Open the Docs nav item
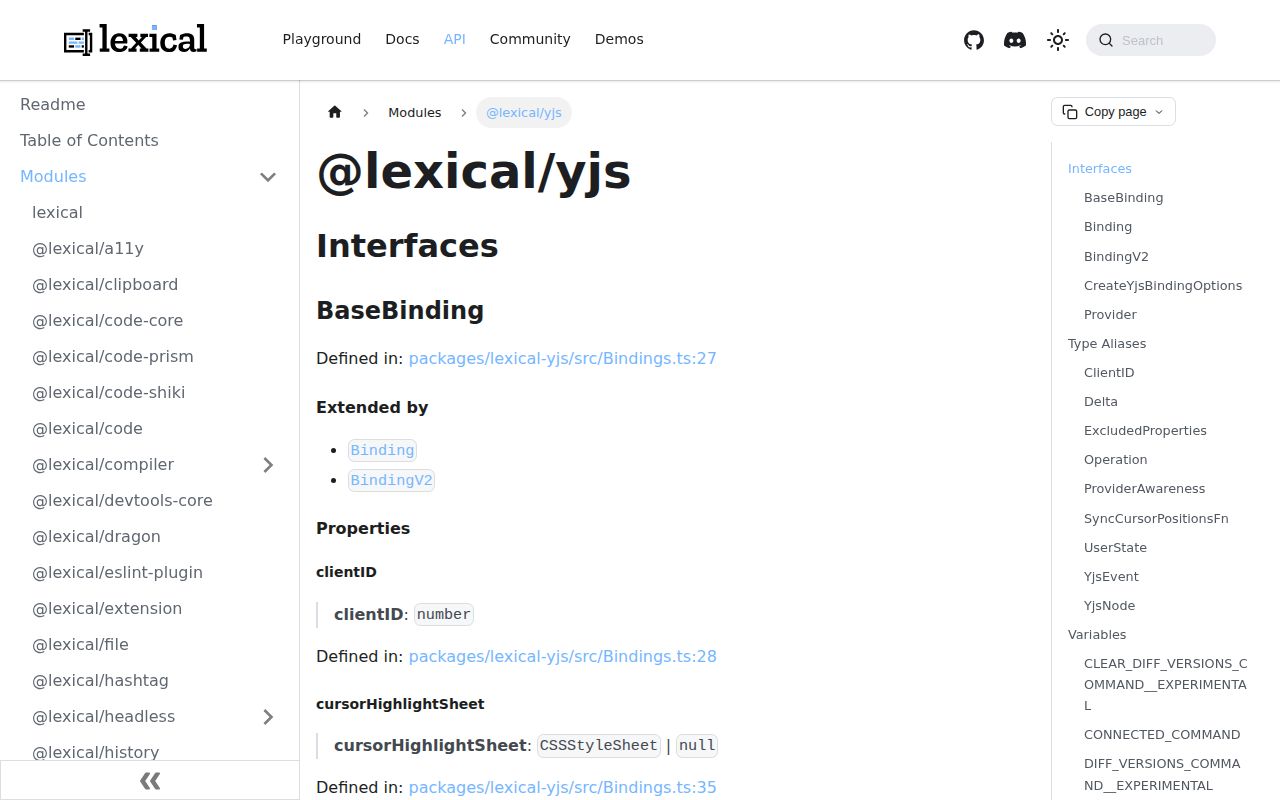This screenshot has height=800, width=1280. pos(402,39)
